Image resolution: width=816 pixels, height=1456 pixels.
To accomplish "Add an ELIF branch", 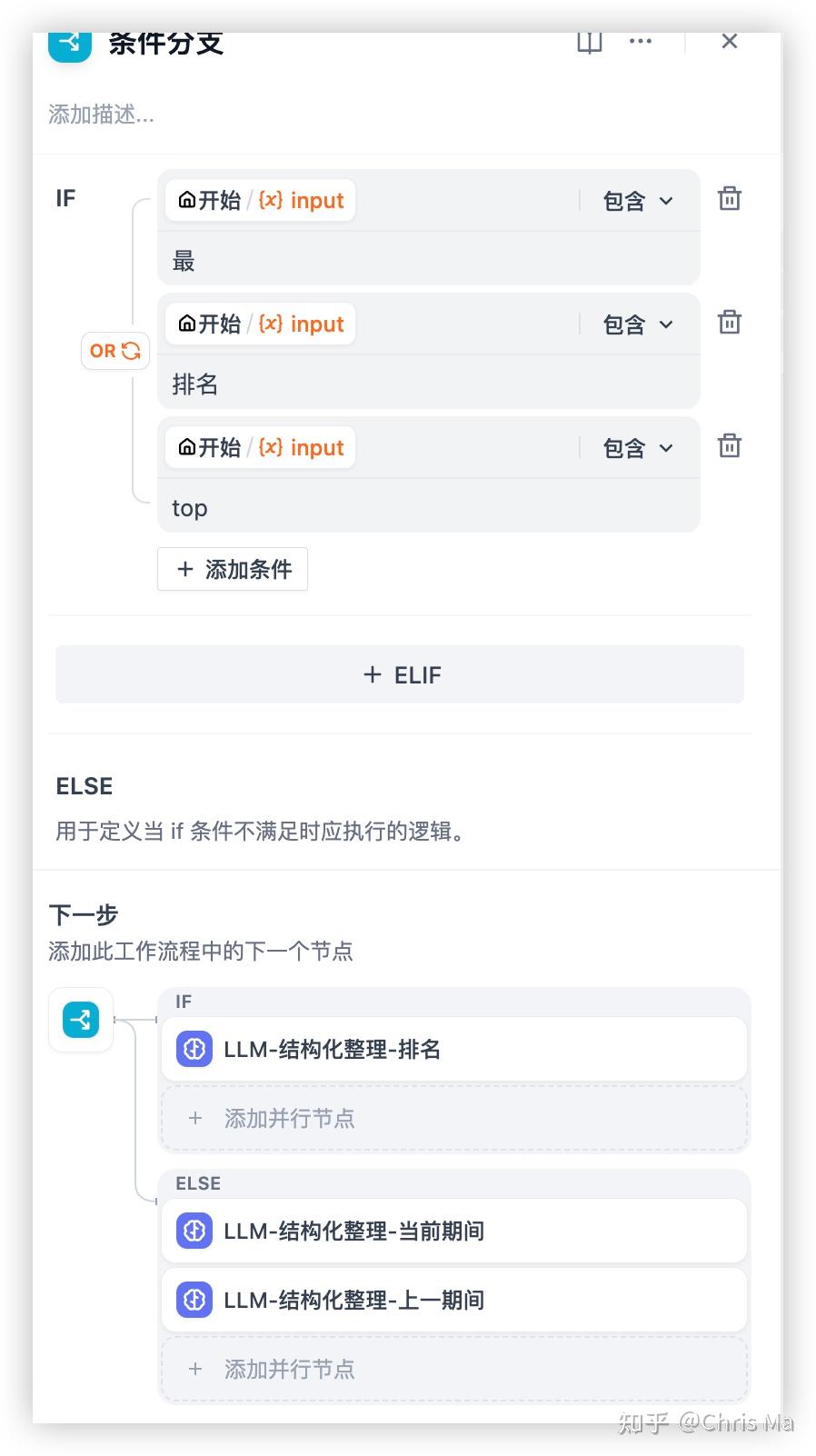I will click(x=400, y=674).
